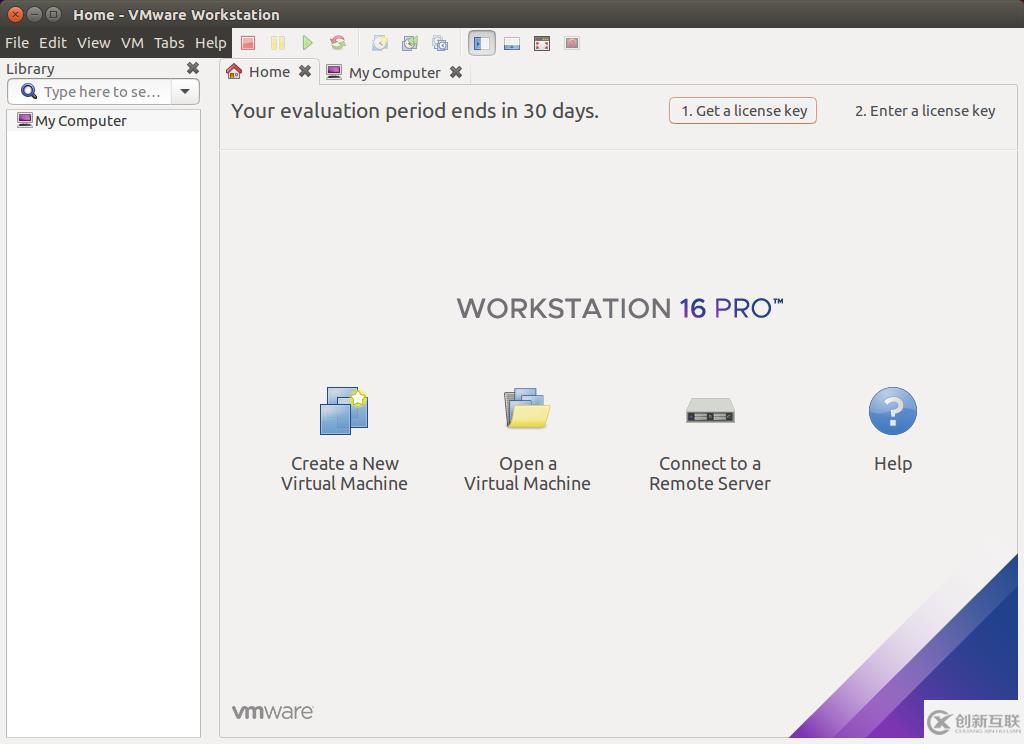This screenshot has width=1024, height=744.
Task: Toggle the library sidebar view button
Action: click(x=482, y=43)
